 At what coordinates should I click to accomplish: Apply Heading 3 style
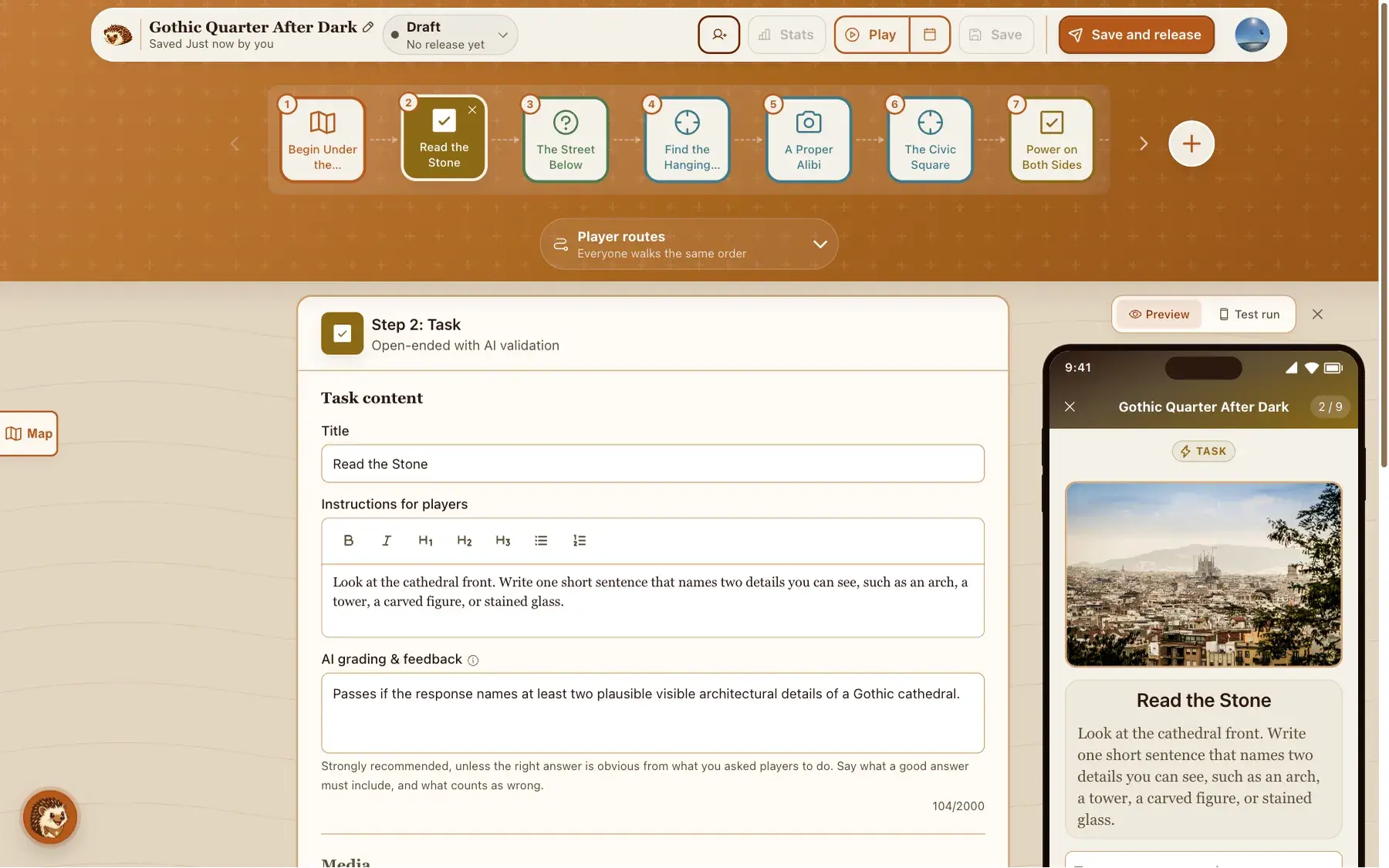pyautogui.click(x=502, y=541)
